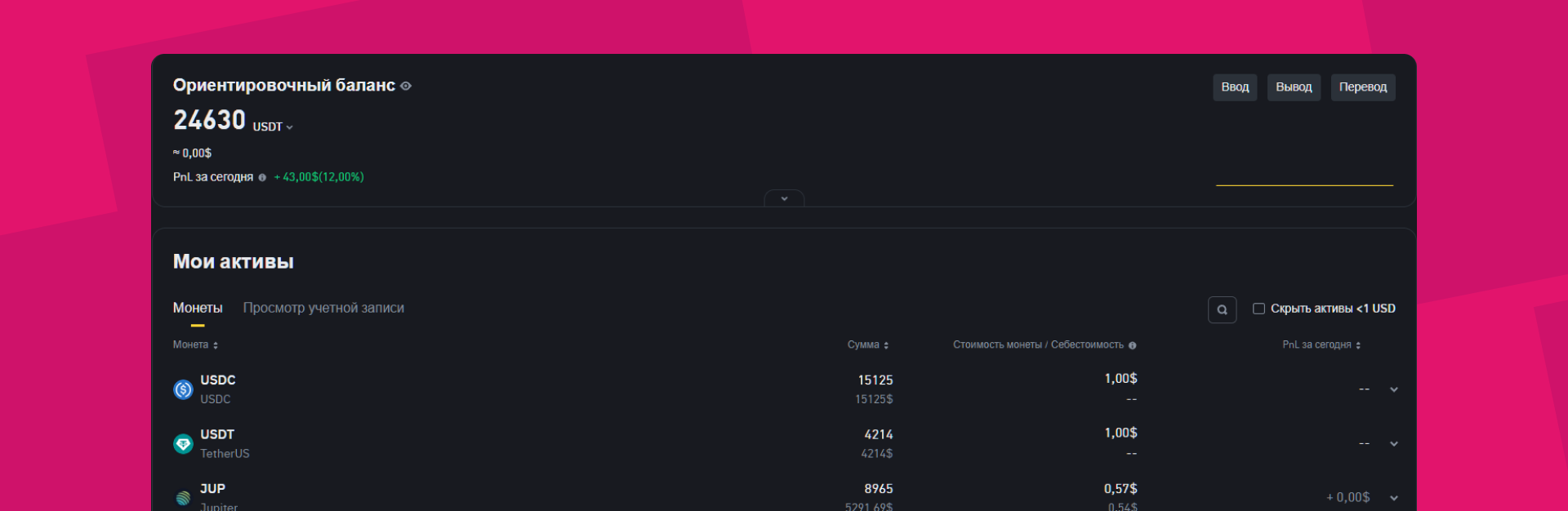Click the USDT TetherUS coin icon
This screenshot has width=1568, height=511.
click(184, 444)
